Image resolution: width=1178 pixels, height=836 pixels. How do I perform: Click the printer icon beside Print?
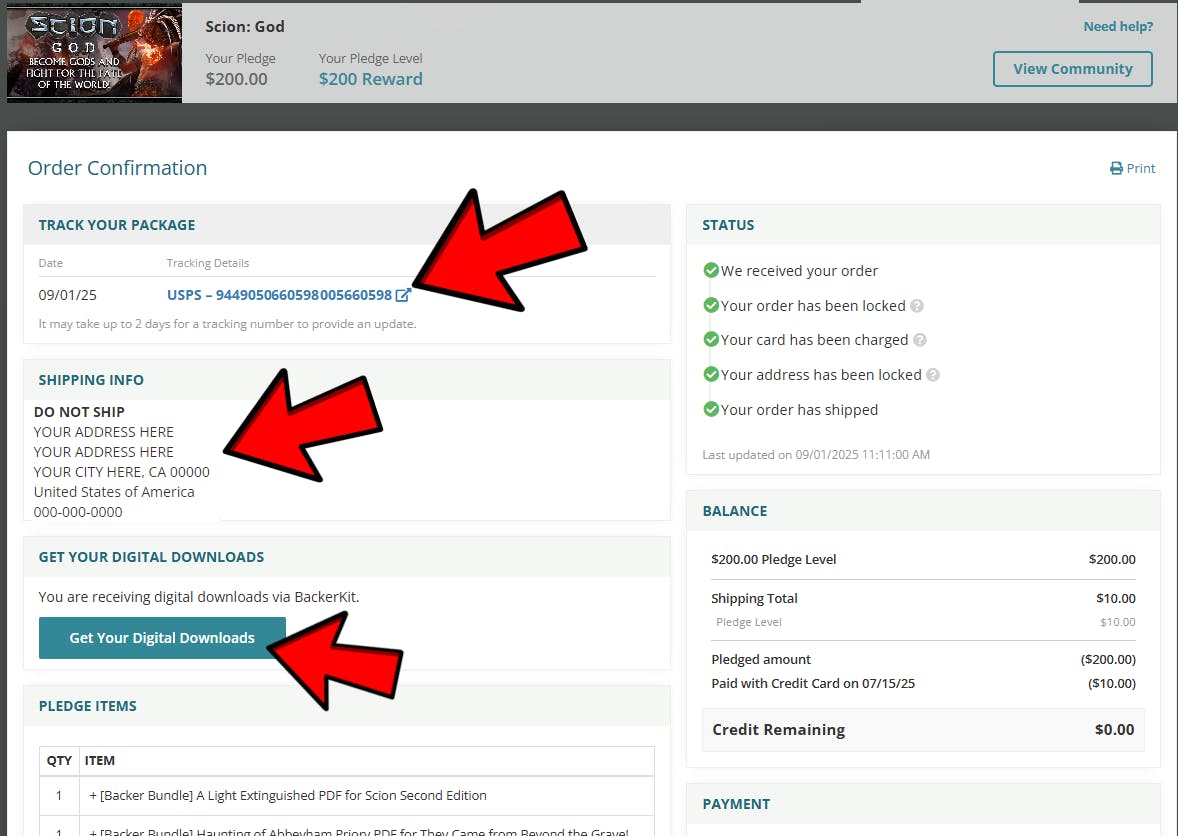point(1116,169)
